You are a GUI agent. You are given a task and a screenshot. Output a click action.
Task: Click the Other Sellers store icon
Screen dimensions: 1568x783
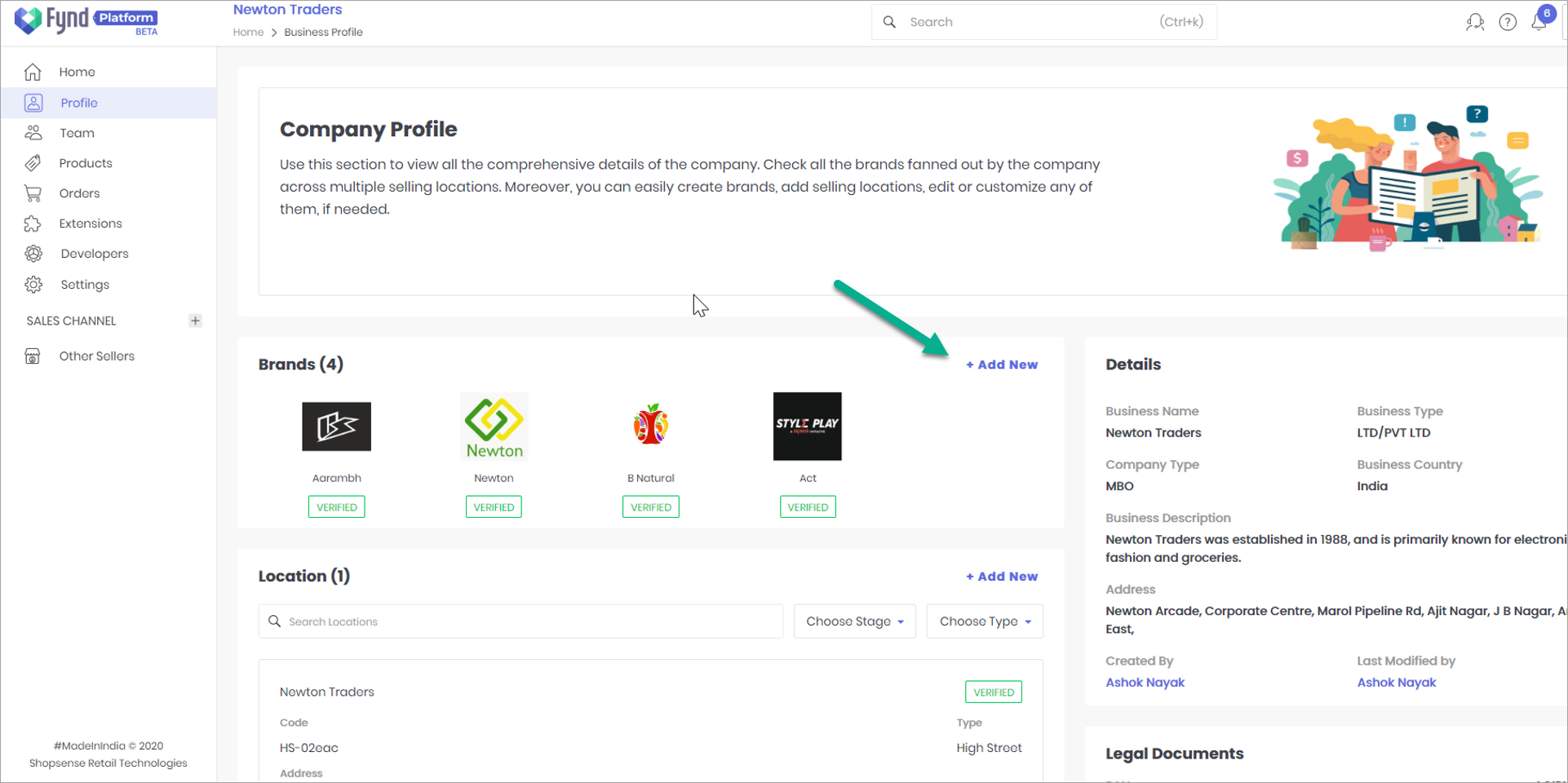tap(33, 356)
